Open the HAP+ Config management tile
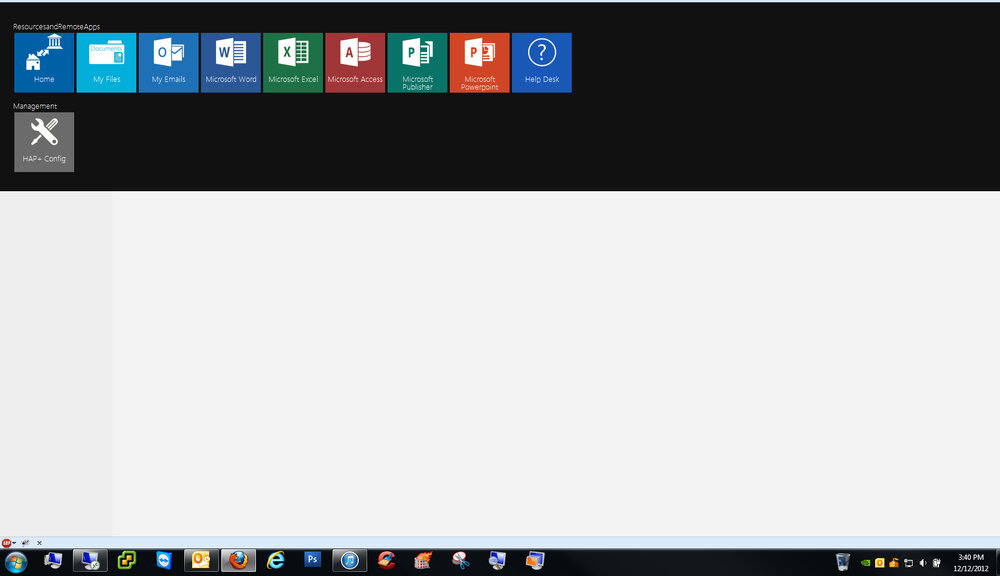This screenshot has height=576, width=1000. (x=44, y=142)
